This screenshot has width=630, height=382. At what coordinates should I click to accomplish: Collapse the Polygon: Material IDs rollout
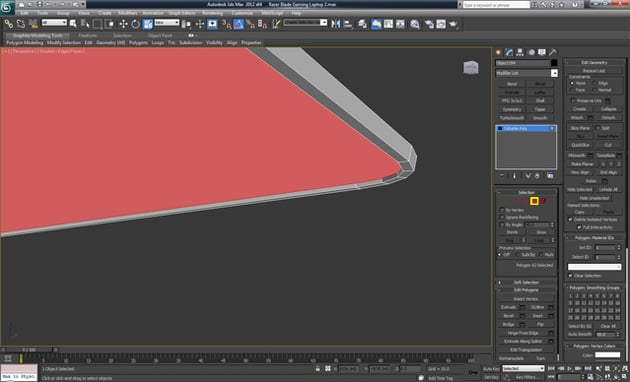click(x=595, y=238)
